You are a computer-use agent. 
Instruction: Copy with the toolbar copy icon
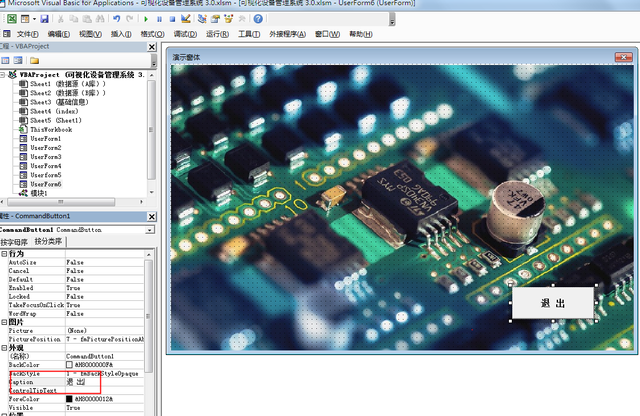[x=73, y=19]
